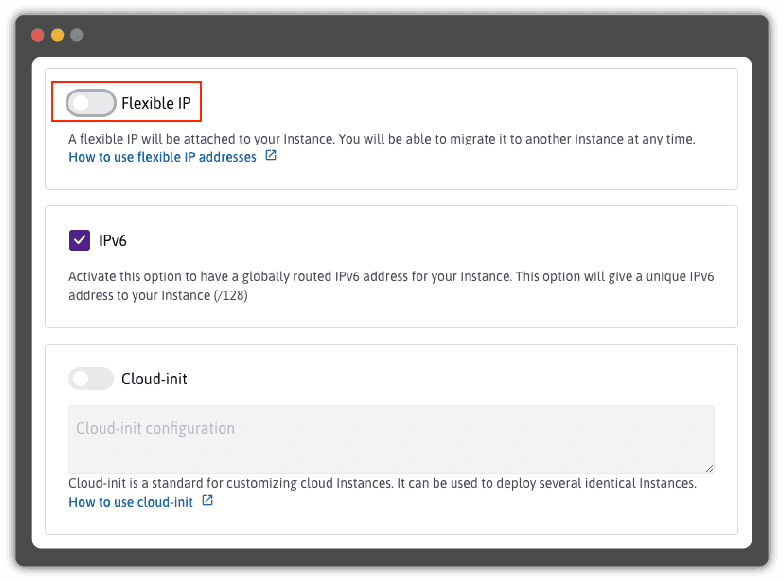
Task: Click the dark window title bar
Action: 400,35
